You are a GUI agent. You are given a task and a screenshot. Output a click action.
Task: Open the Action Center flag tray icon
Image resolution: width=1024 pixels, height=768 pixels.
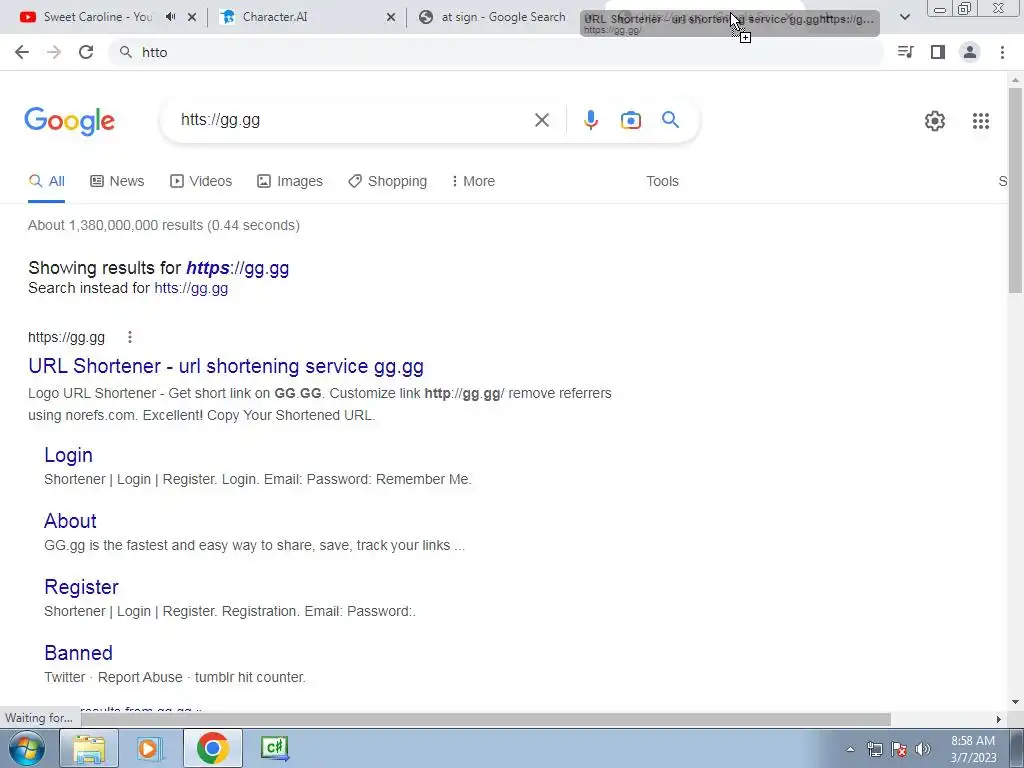point(899,749)
